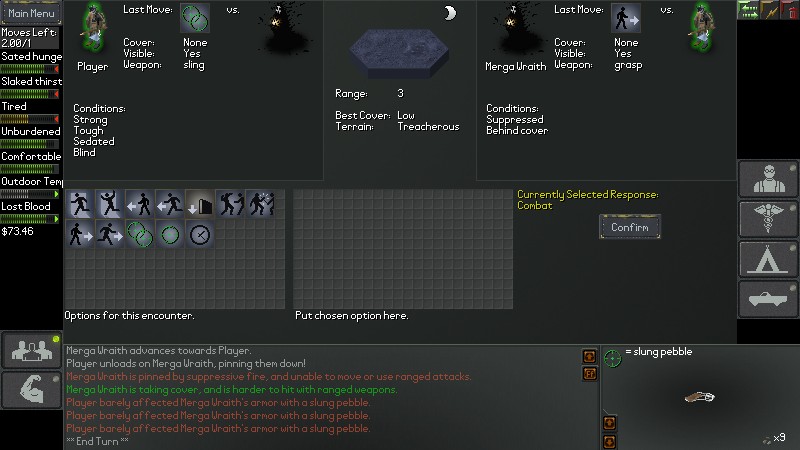Pick the retreat walking left move
800x450 pixels.
pos(139,204)
